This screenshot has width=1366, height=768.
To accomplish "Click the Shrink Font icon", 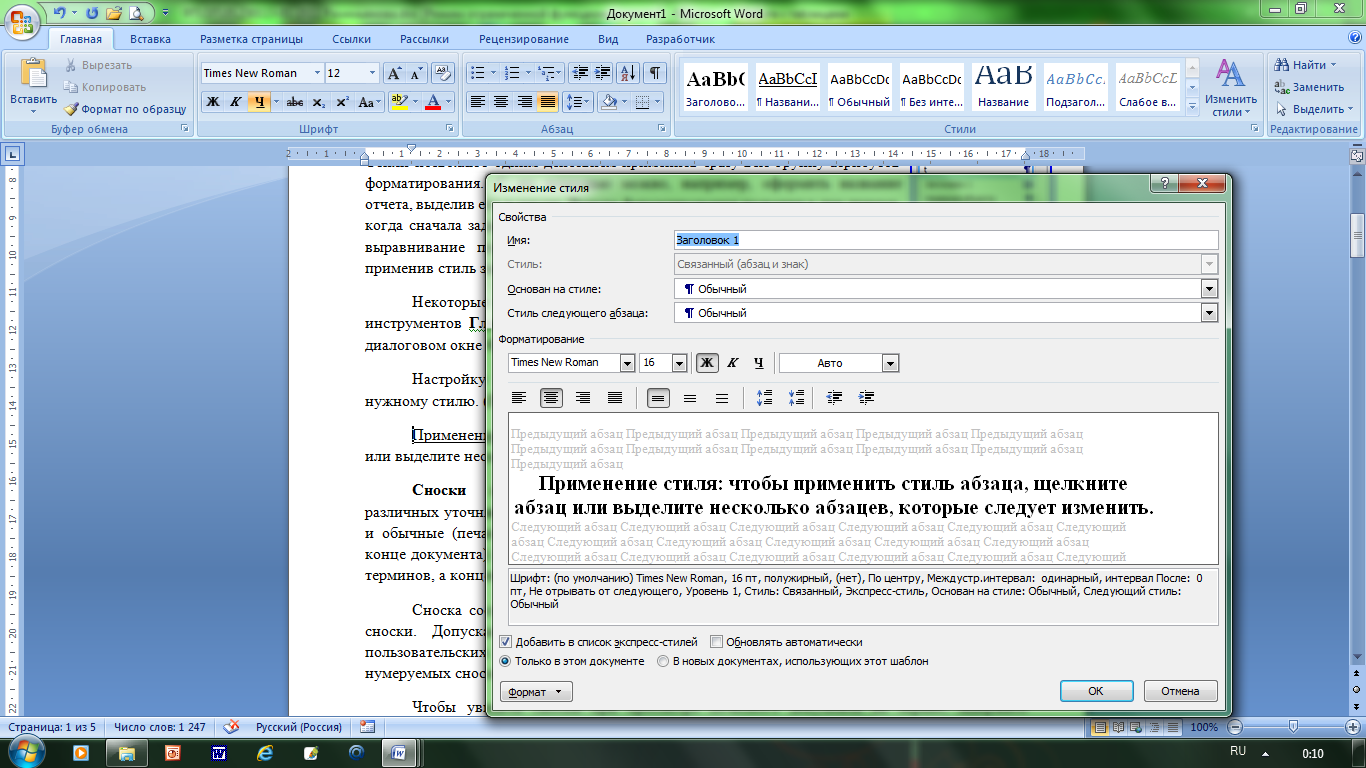I will click(x=417, y=73).
